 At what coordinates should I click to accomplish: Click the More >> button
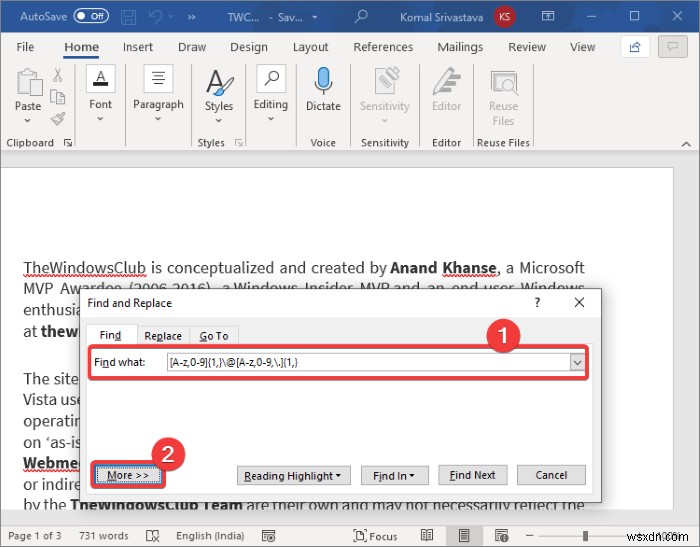pos(128,475)
